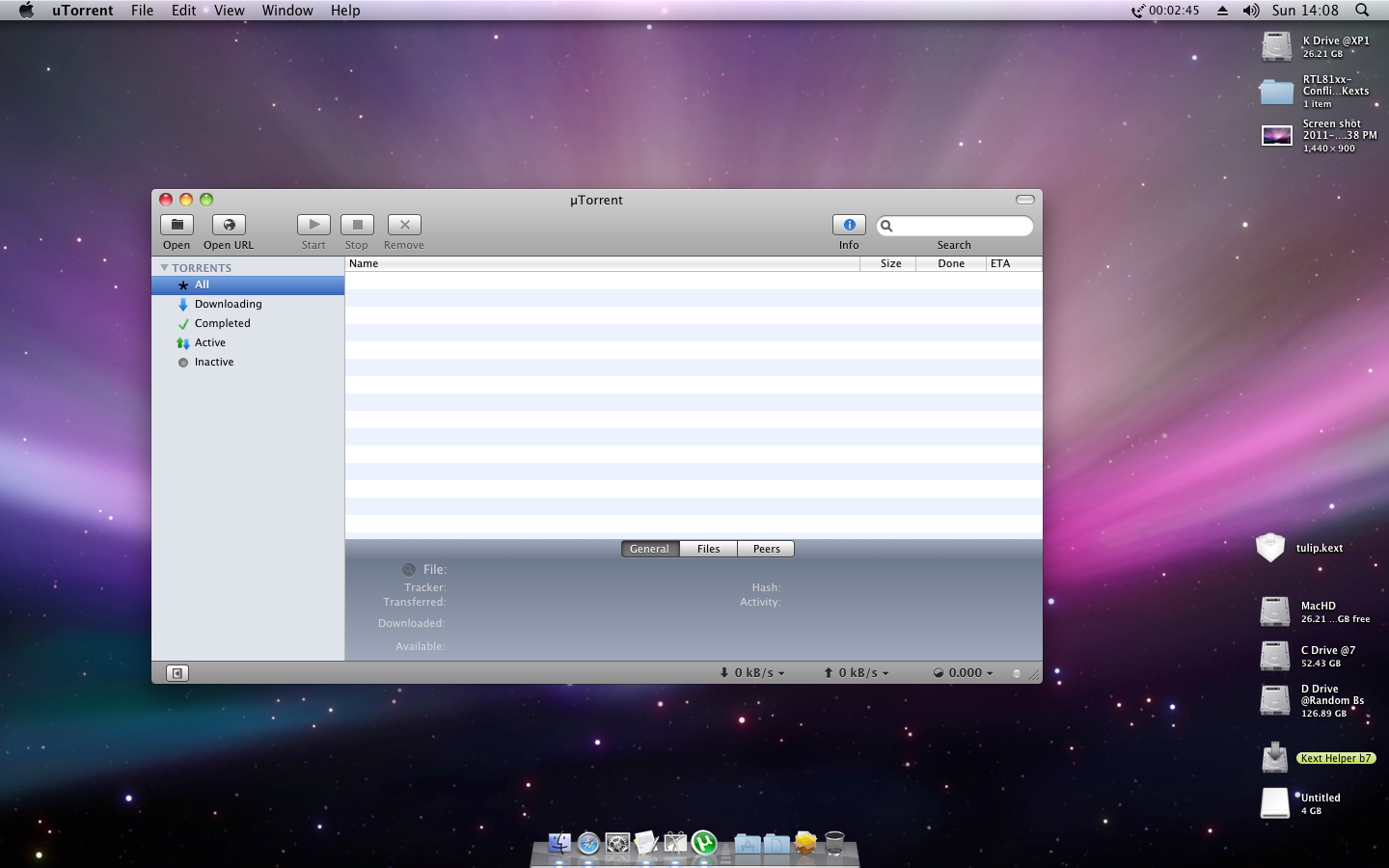Viewport: 1389px width, 868px height.
Task: Select the Screen shot thumbnail on desktop
Action: 1277,136
